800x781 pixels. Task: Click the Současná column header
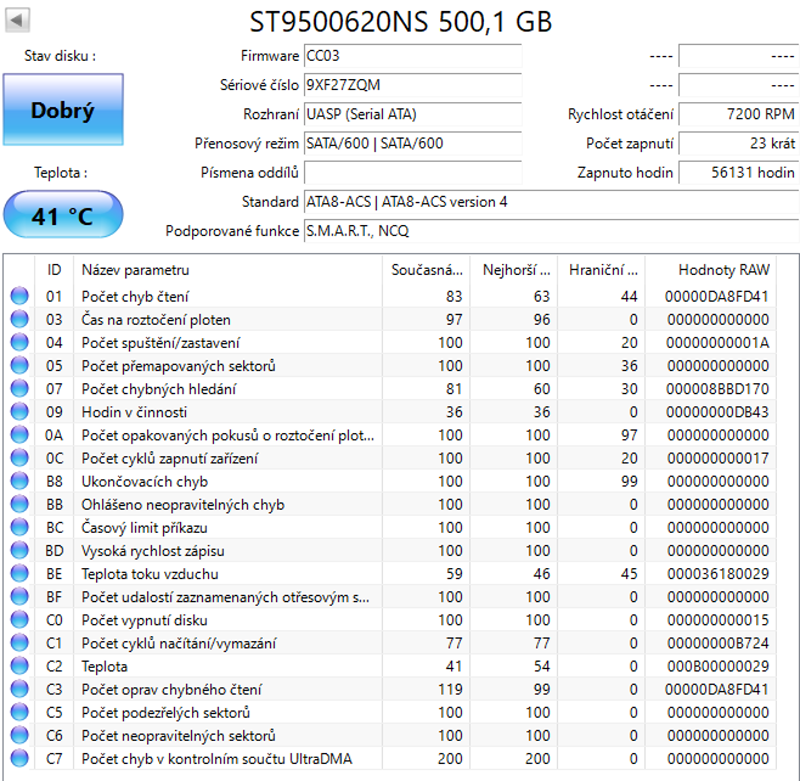pyautogui.click(x=426, y=270)
